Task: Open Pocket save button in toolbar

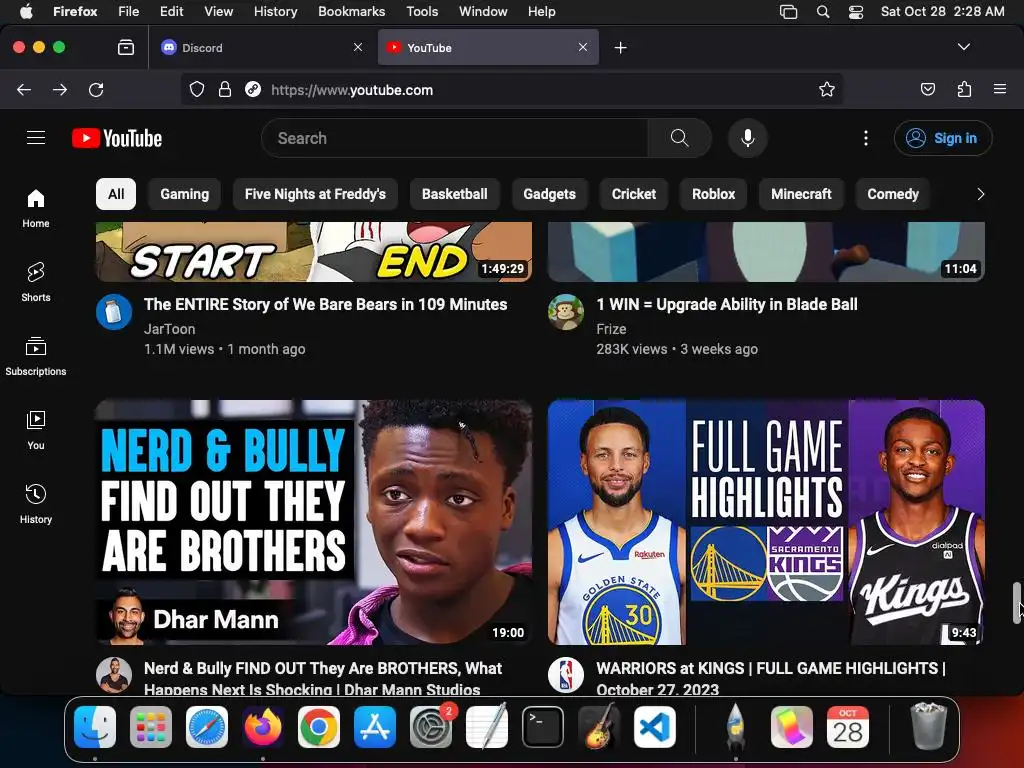Action: (x=928, y=89)
